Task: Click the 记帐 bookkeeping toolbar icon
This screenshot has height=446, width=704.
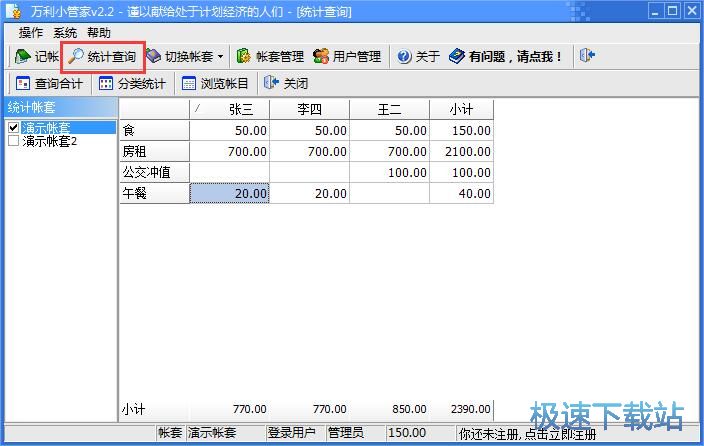Action: point(23,57)
